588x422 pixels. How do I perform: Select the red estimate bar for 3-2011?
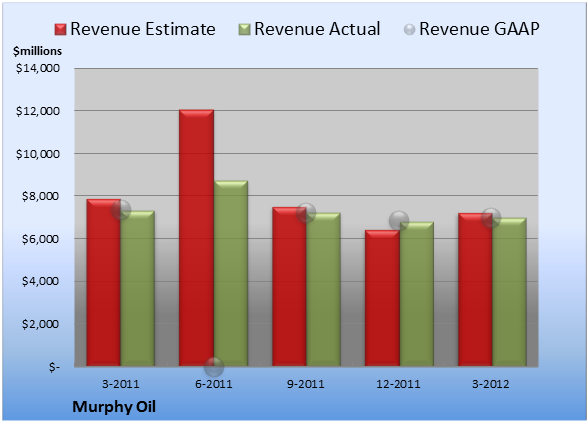pyautogui.click(x=104, y=282)
